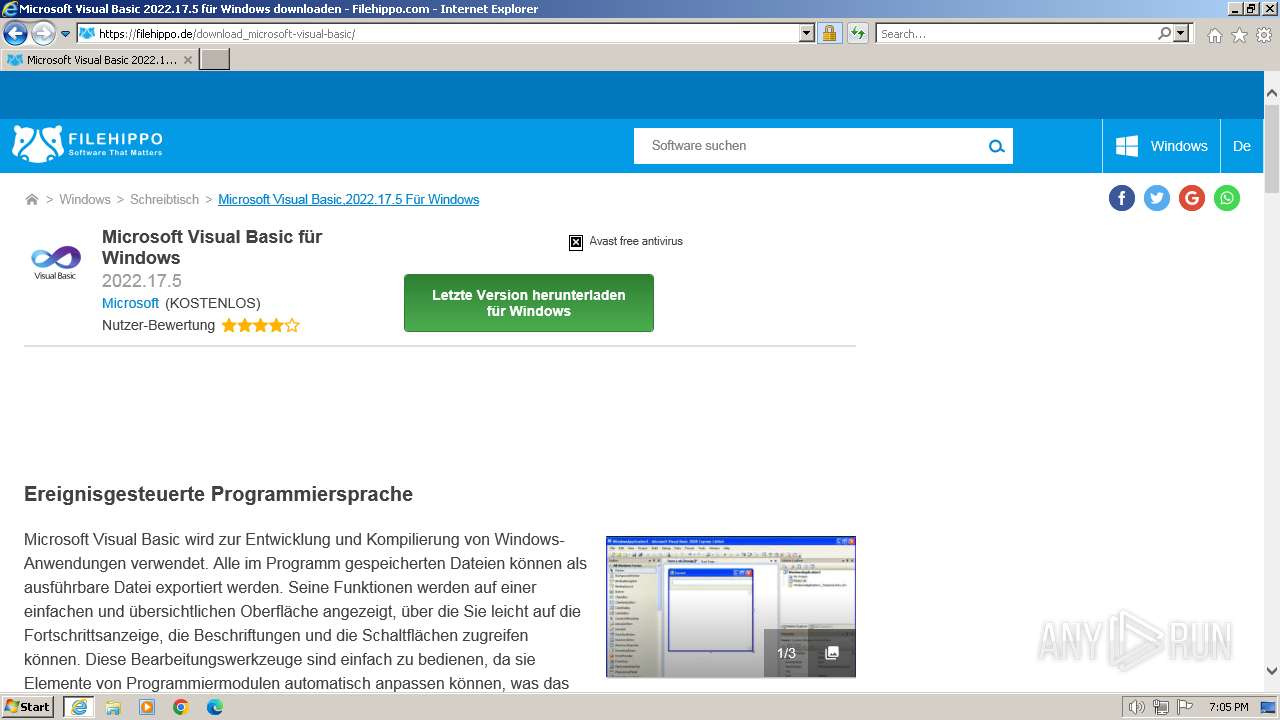Viewport: 1280px width, 720px height.
Task: Click the 2022.17.5 version text
Action: [142, 281]
